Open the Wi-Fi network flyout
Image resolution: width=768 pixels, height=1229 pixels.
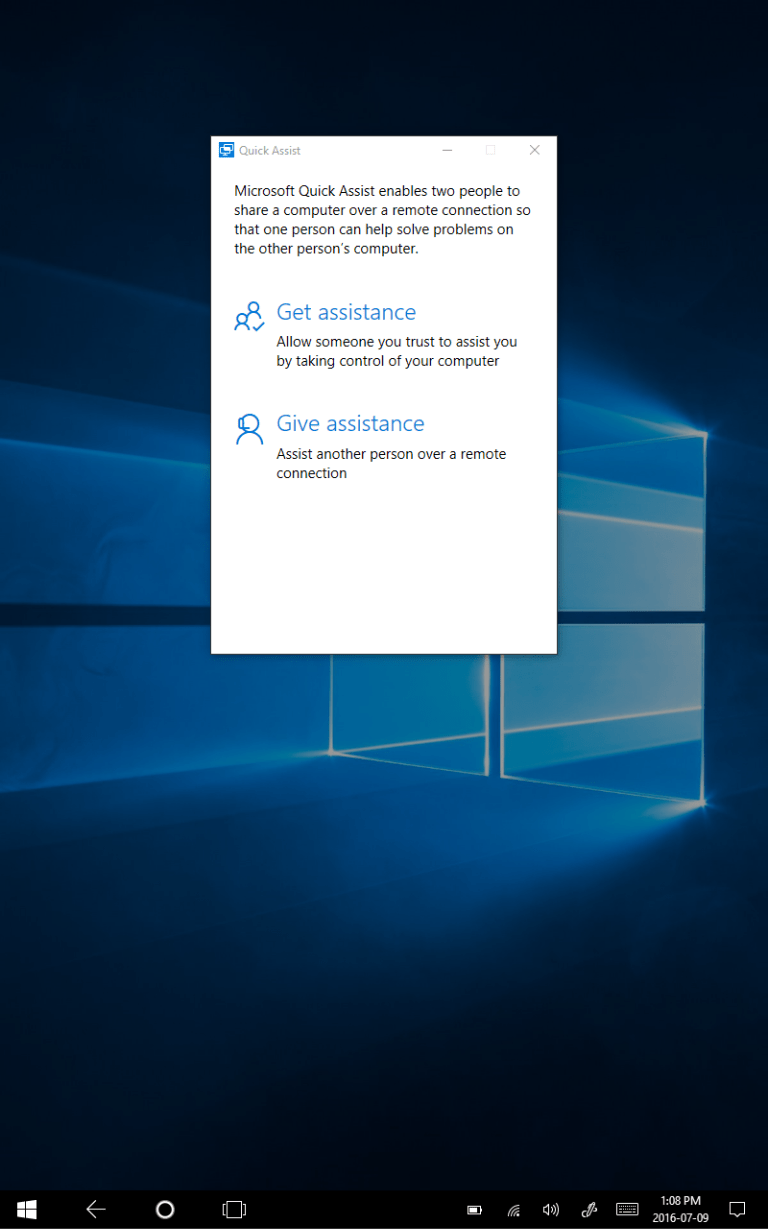[513, 1210]
